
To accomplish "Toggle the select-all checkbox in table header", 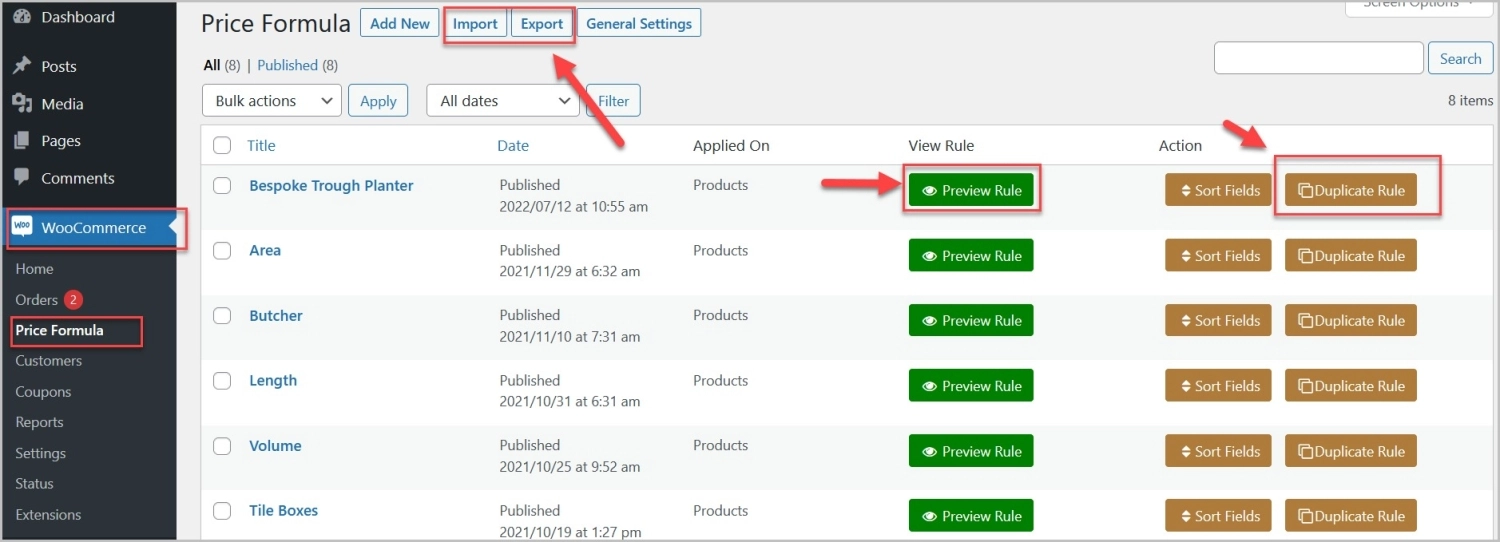I will (x=222, y=146).
